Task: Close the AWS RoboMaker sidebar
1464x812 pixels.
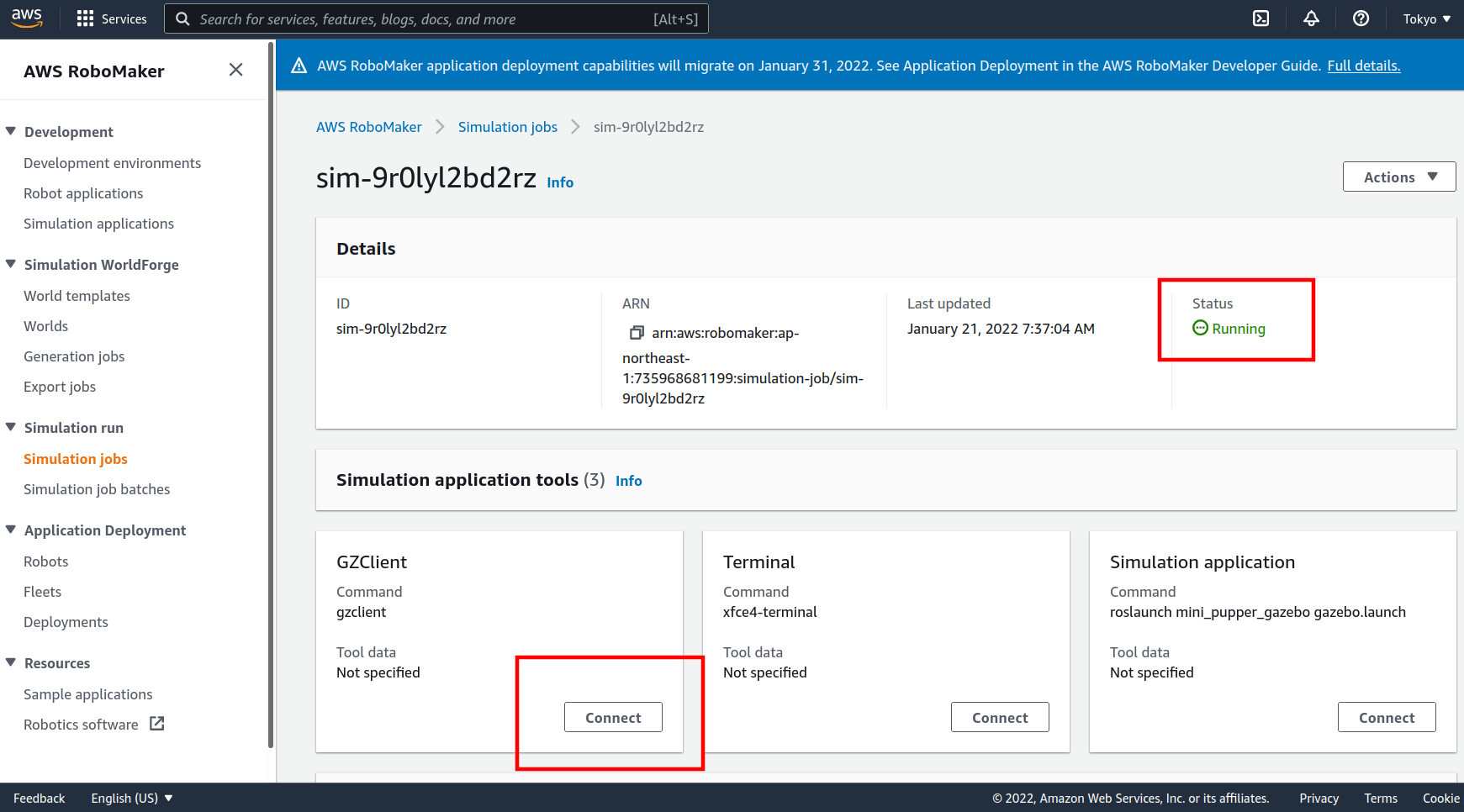Action: [x=235, y=70]
